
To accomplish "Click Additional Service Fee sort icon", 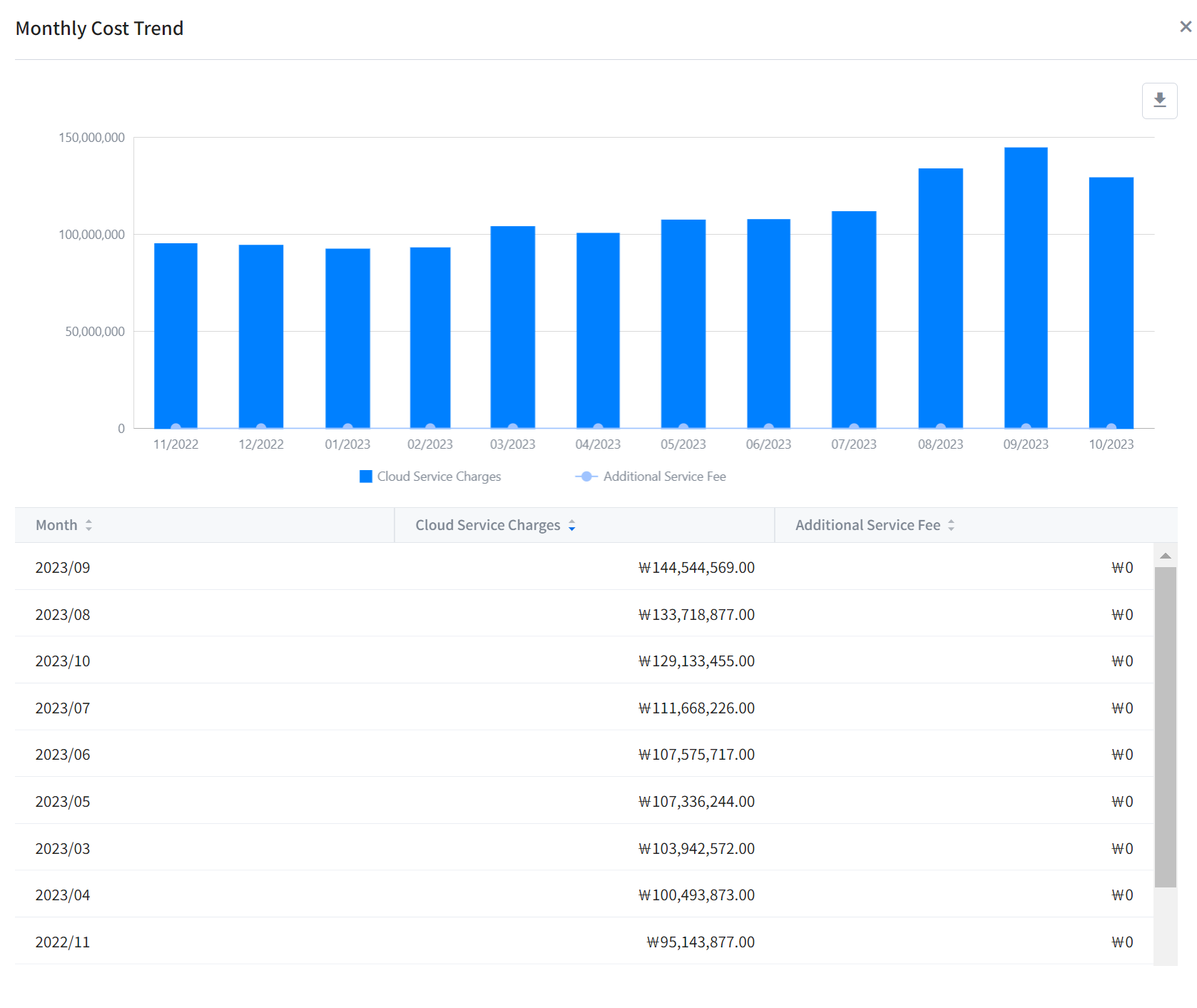I will point(951,526).
